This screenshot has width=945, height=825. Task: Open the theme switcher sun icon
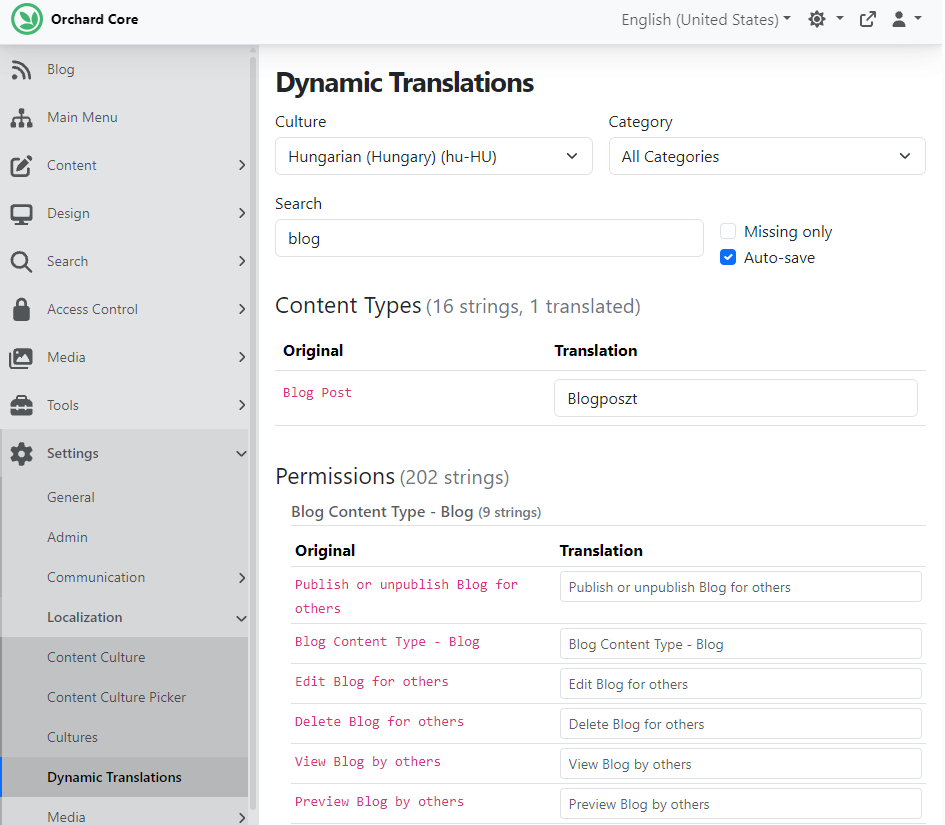pyautogui.click(x=817, y=19)
